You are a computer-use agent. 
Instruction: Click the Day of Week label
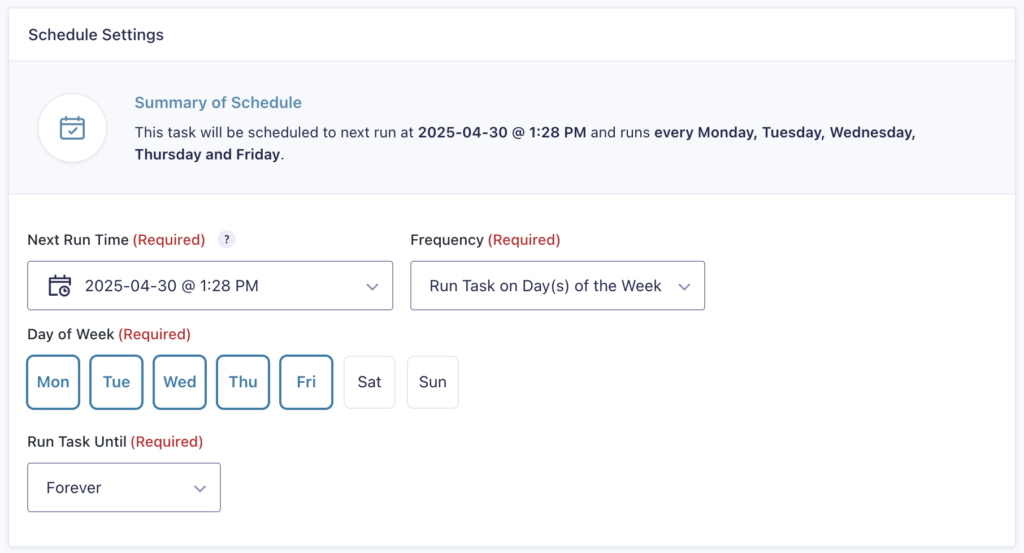point(71,334)
